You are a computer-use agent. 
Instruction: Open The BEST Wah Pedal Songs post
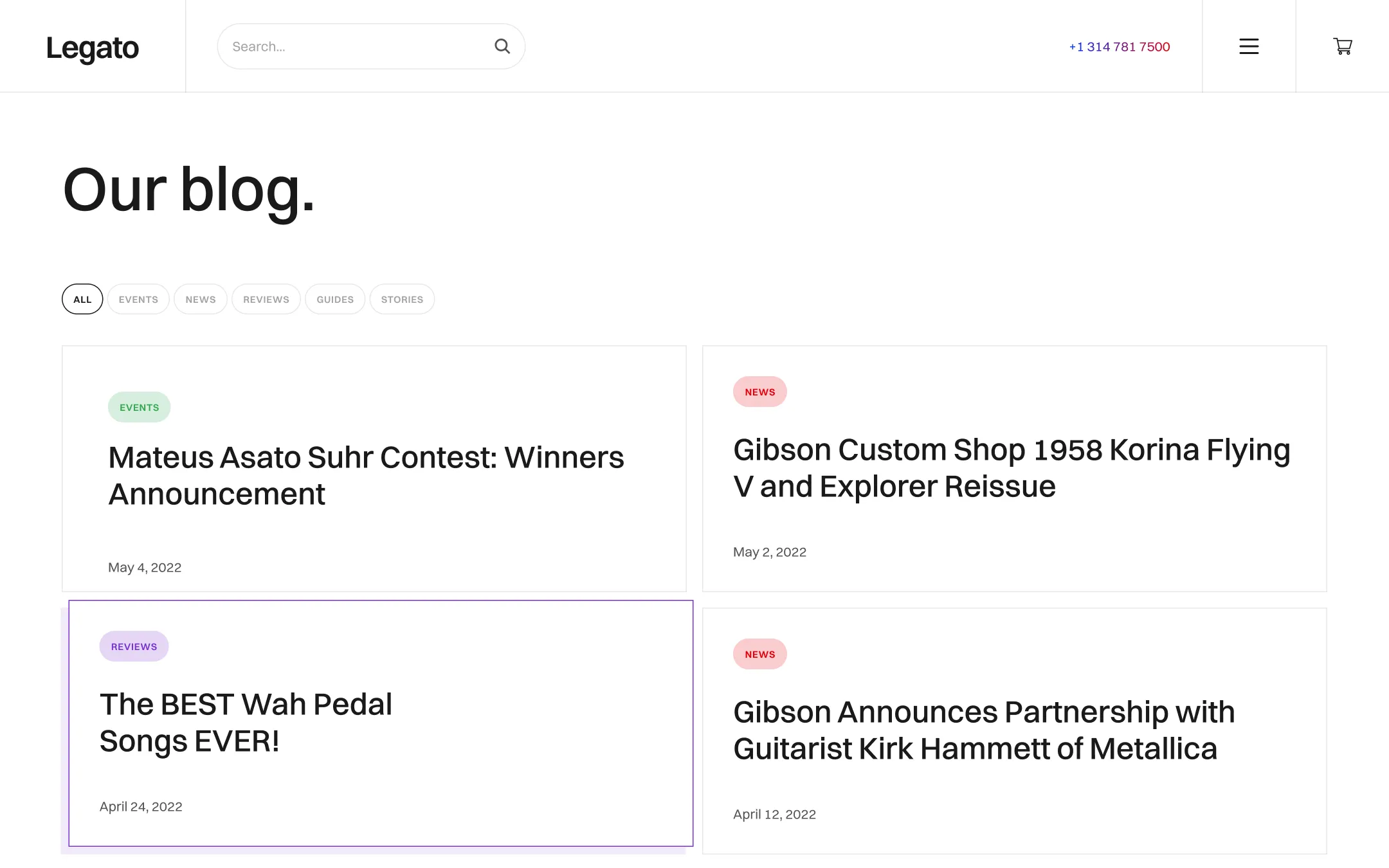coord(246,723)
